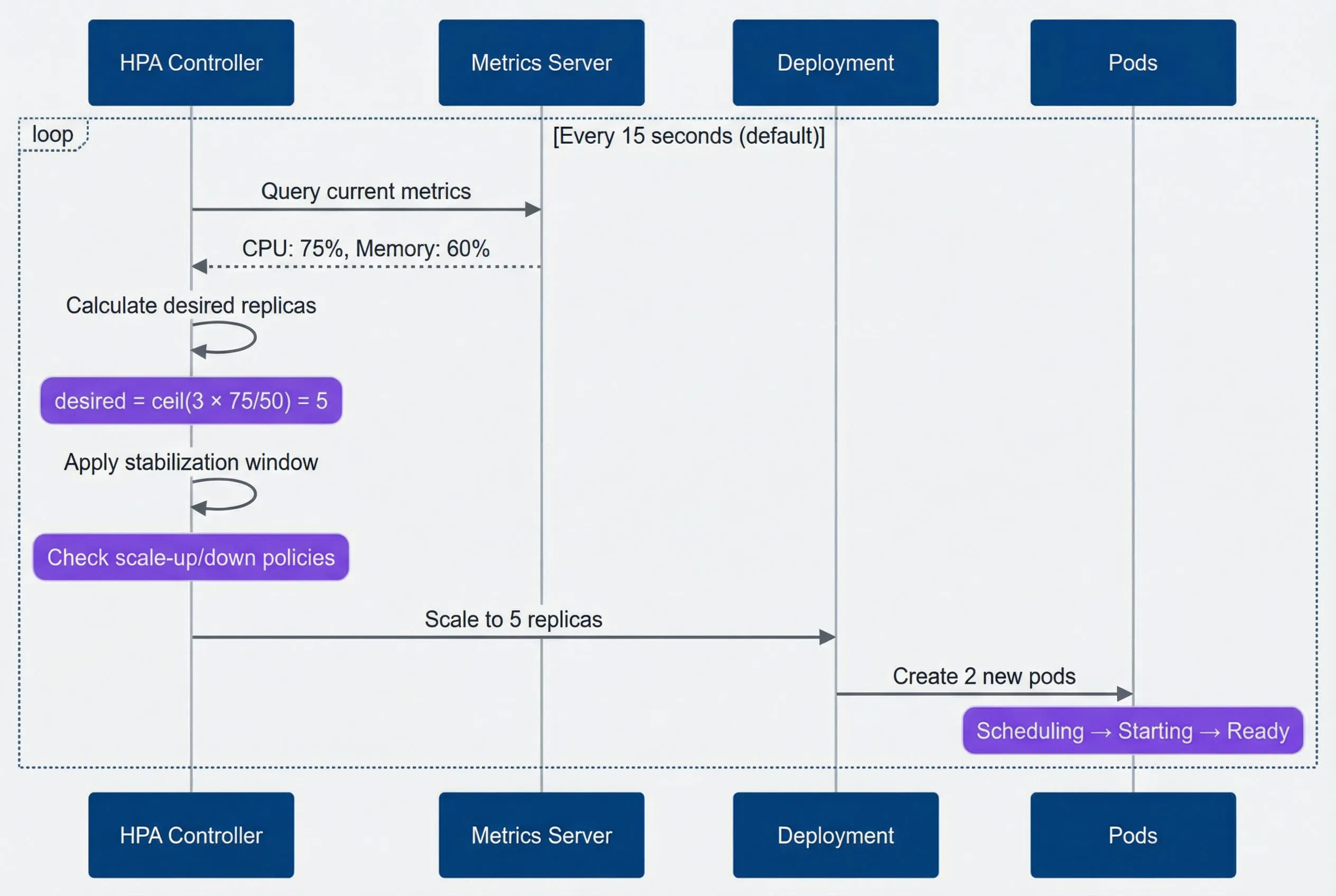Viewport: 1336px width, 896px height.
Task: Click the top Pods participant box
Action: coord(1133,62)
